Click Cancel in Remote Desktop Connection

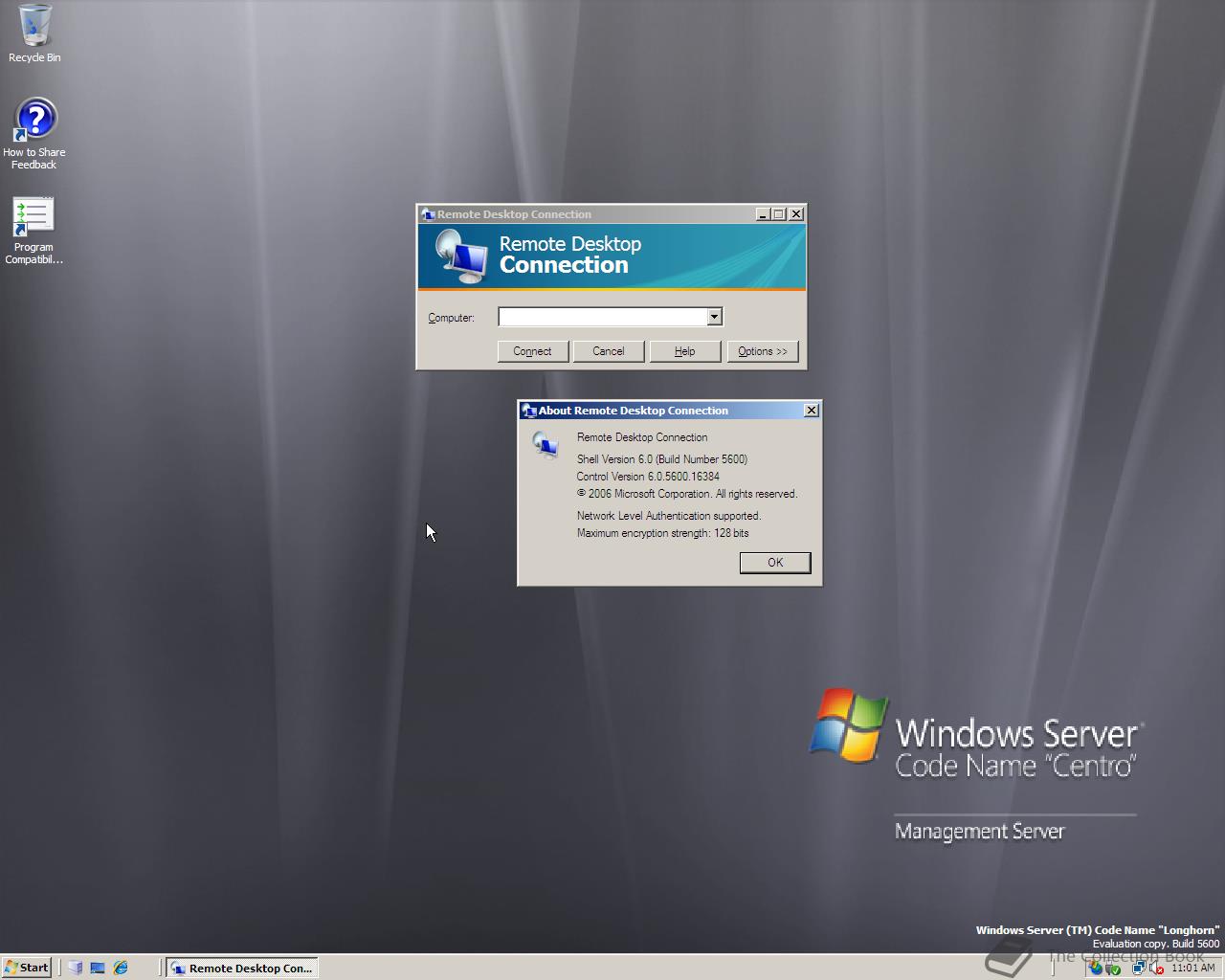point(608,351)
